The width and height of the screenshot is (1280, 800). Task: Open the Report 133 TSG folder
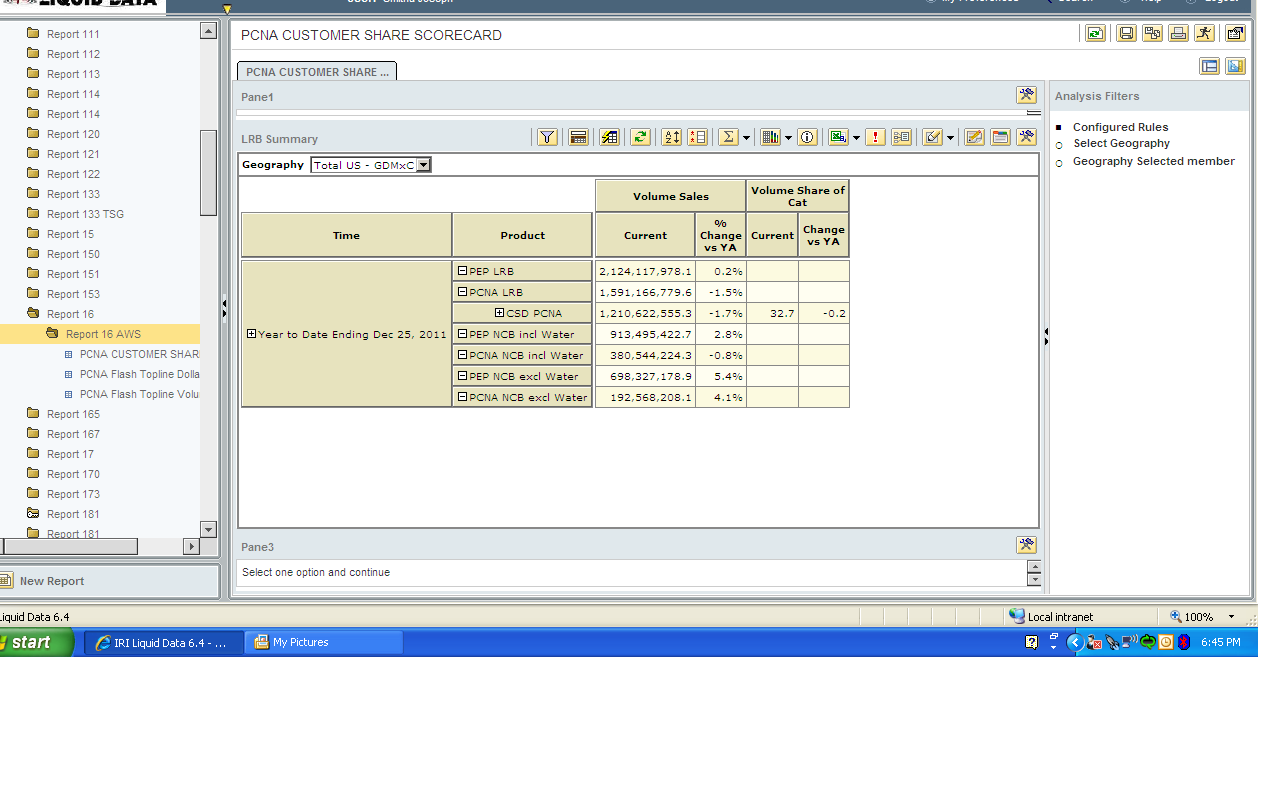click(84, 214)
